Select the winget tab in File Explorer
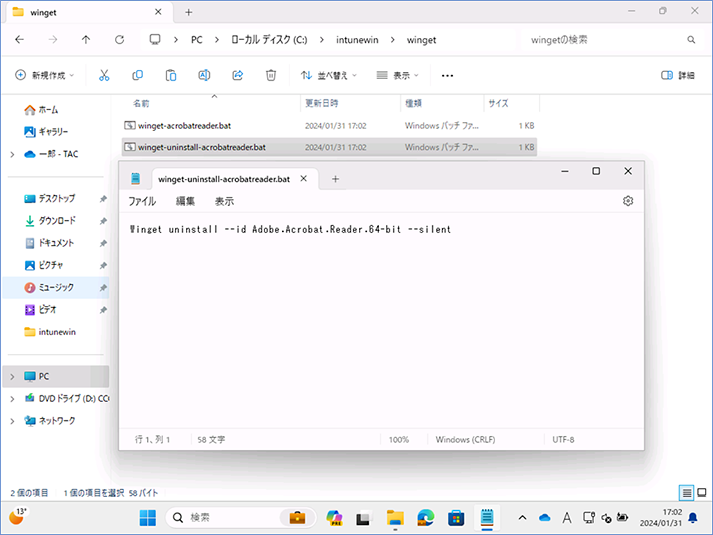The height and width of the screenshot is (535, 713). tap(89, 12)
